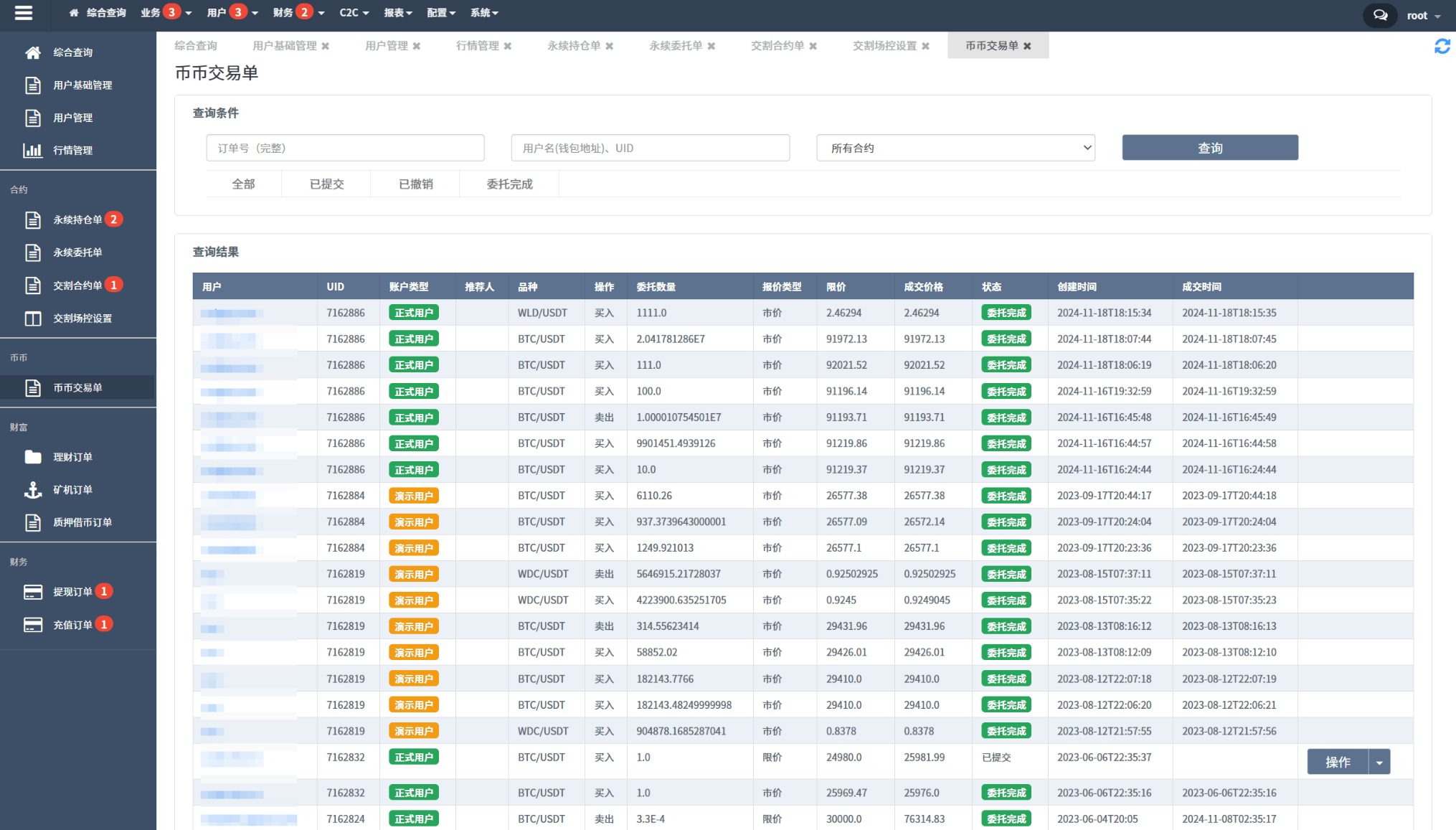Expand the 配置 top menu
Image resolution: width=1456 pixels, height=830 pixels.
[441, 13]
